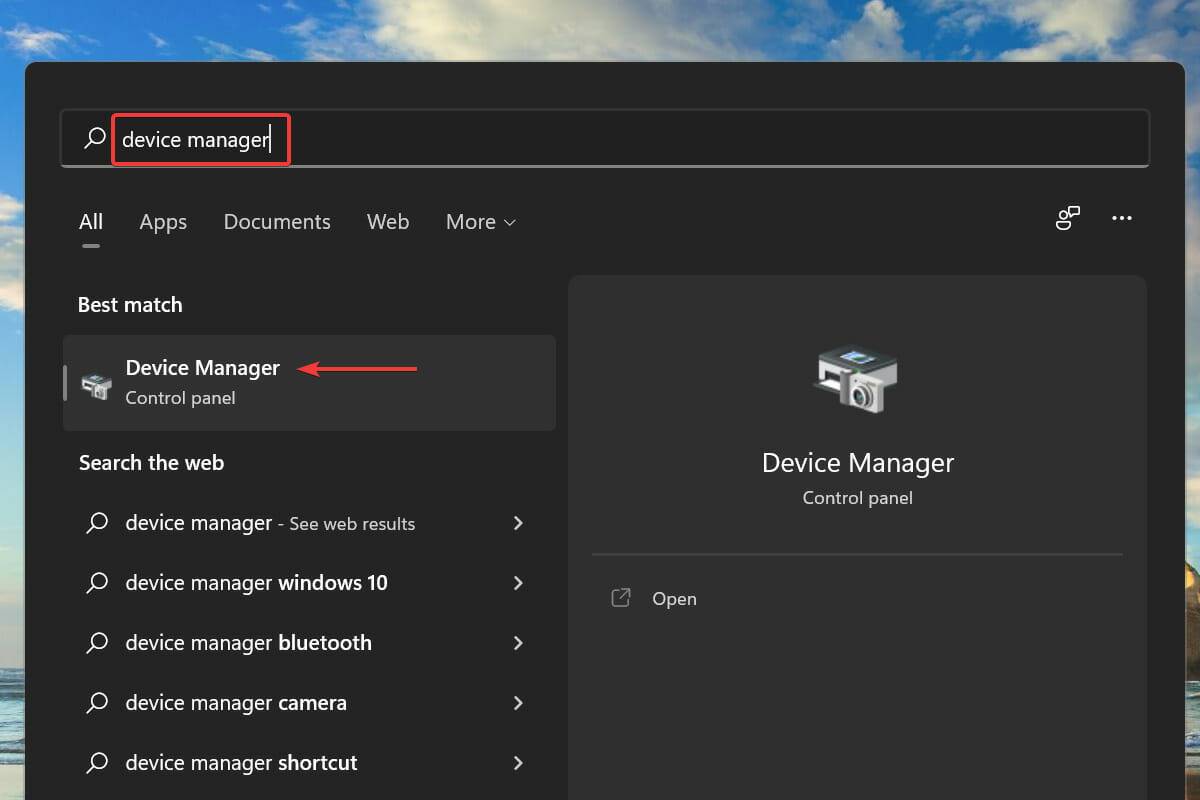Open the three-dots options menu

[x=1122, y=219]
